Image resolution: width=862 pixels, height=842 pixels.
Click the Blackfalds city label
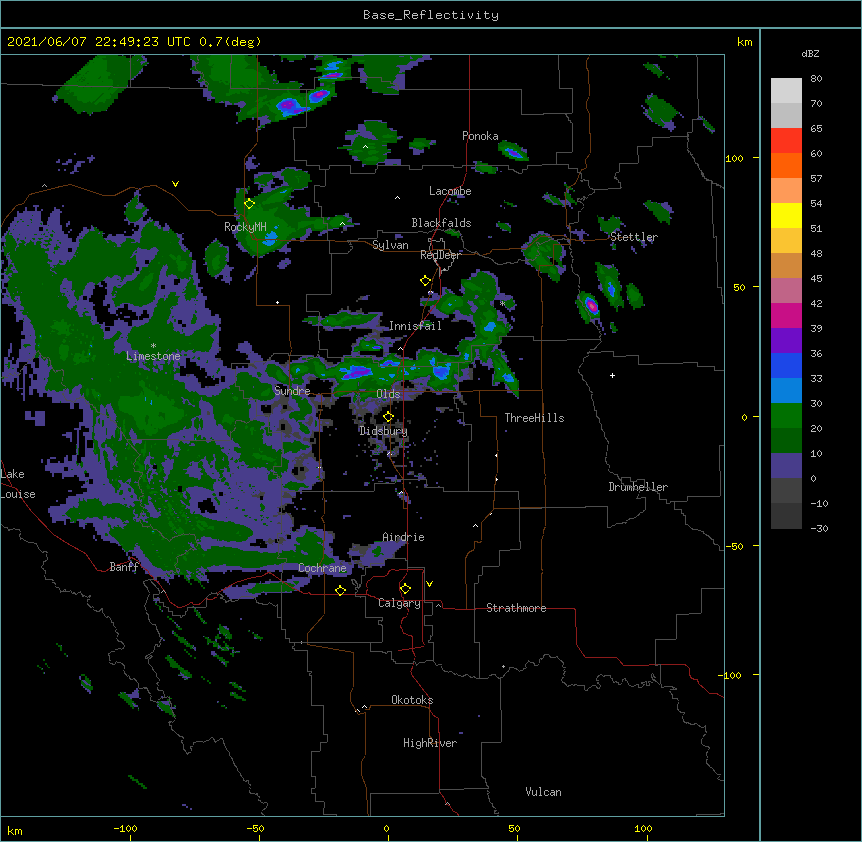point(441,223)
